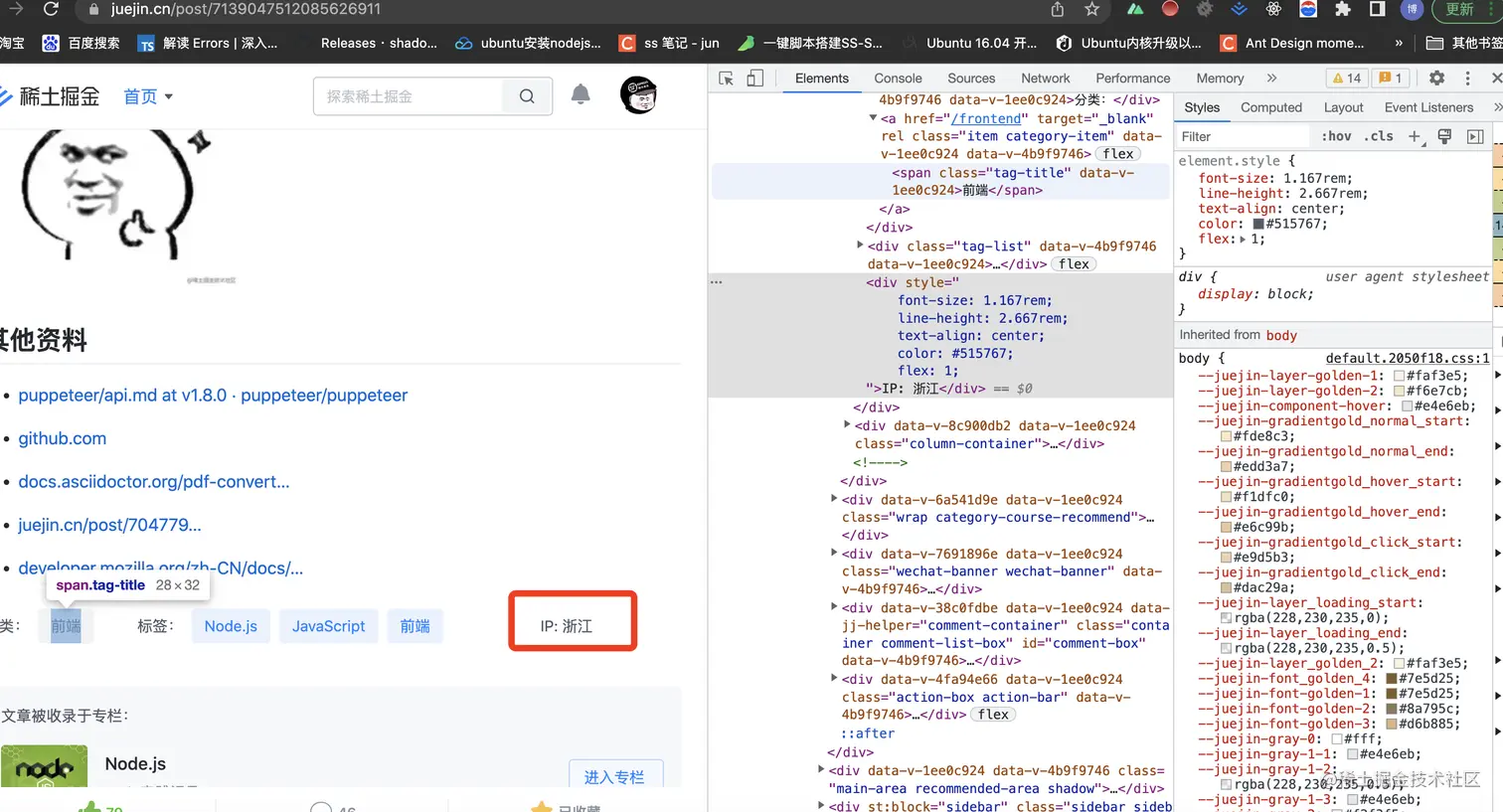The image size is (1503, 812).
Task: Bookmark this page with star icon
Action: click(x=1091, y=9)
